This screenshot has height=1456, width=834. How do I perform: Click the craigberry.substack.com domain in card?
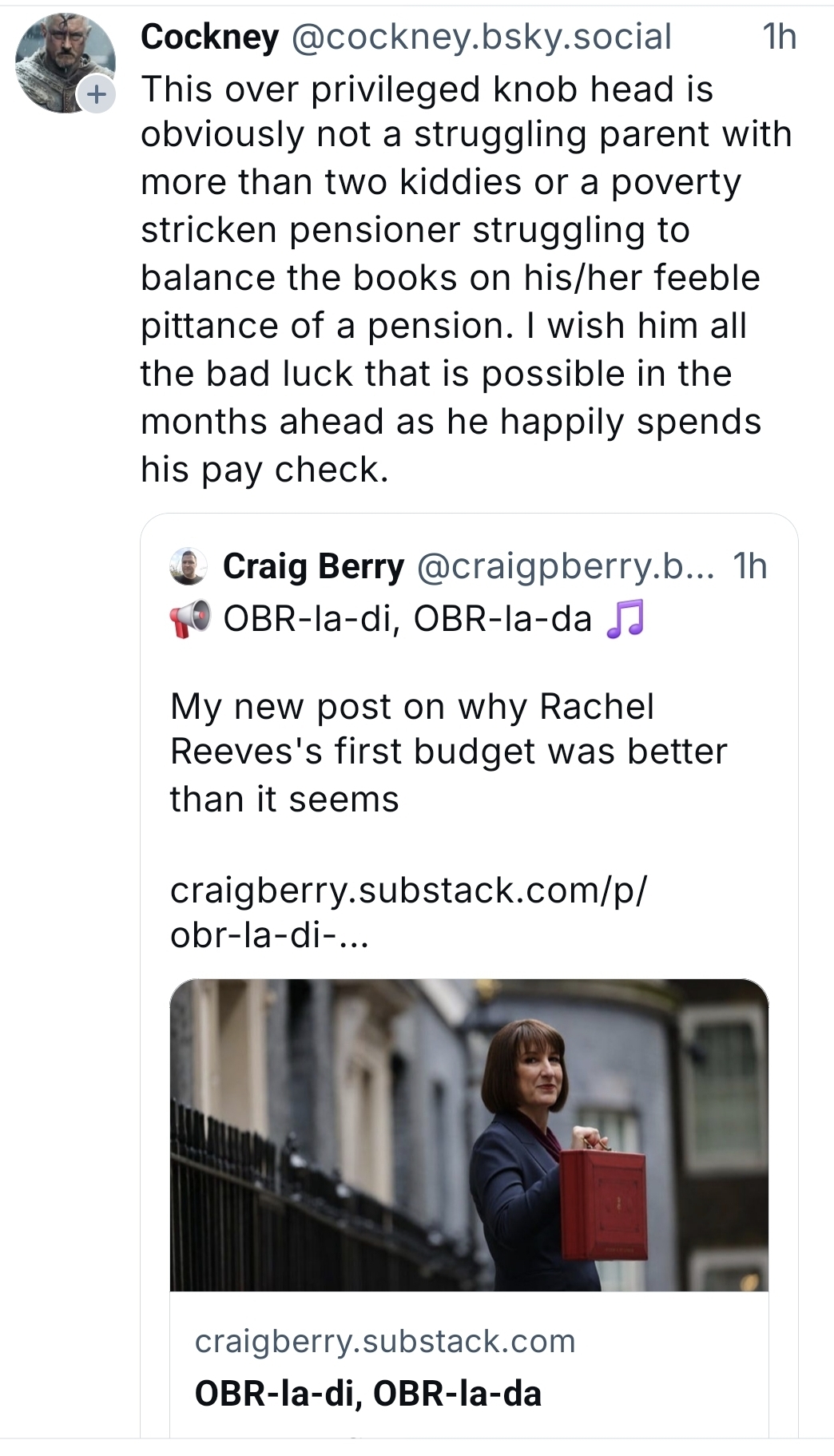tap(385, 1341)
